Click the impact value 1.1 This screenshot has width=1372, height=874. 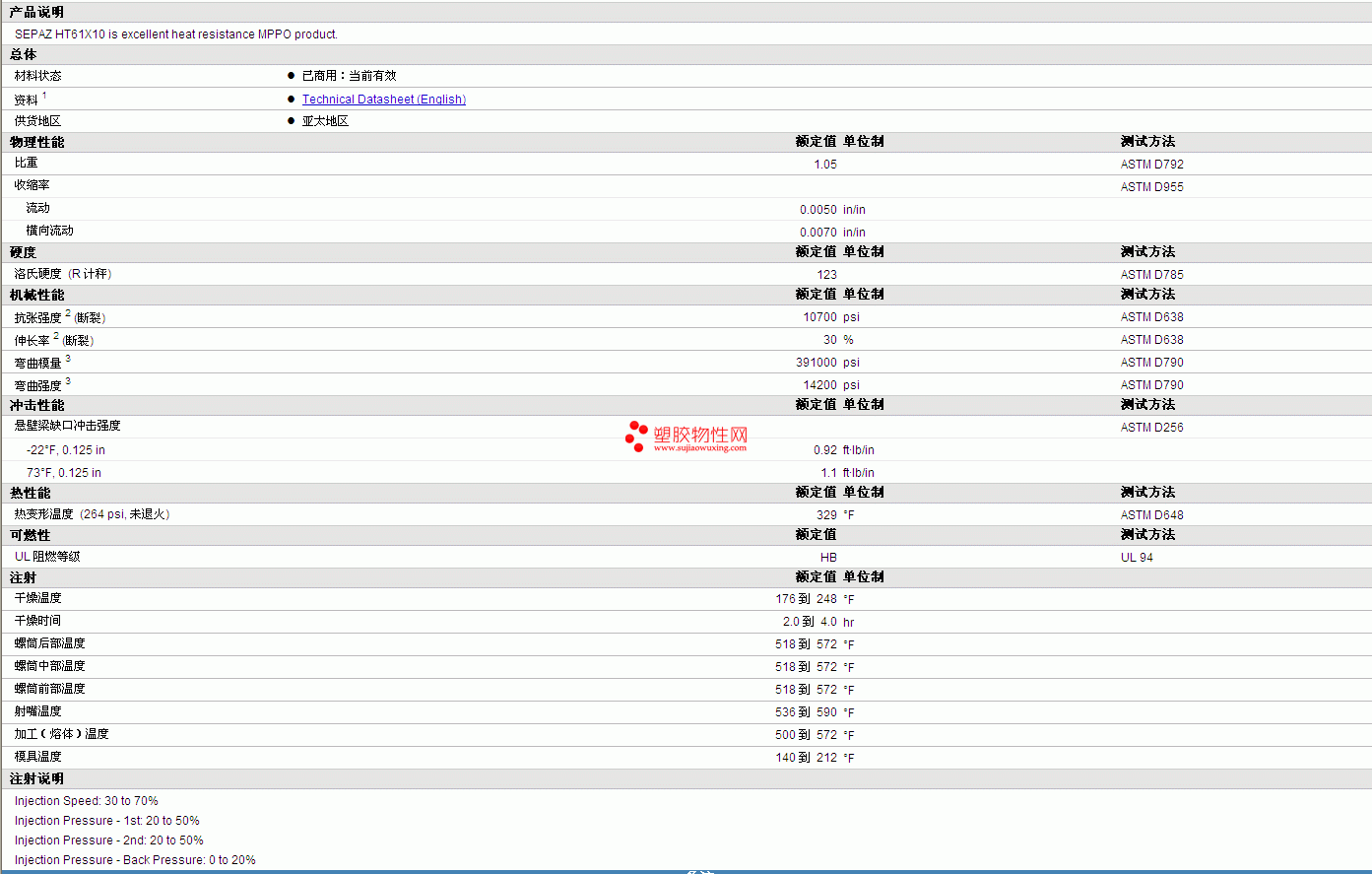[x=829, y=473]
